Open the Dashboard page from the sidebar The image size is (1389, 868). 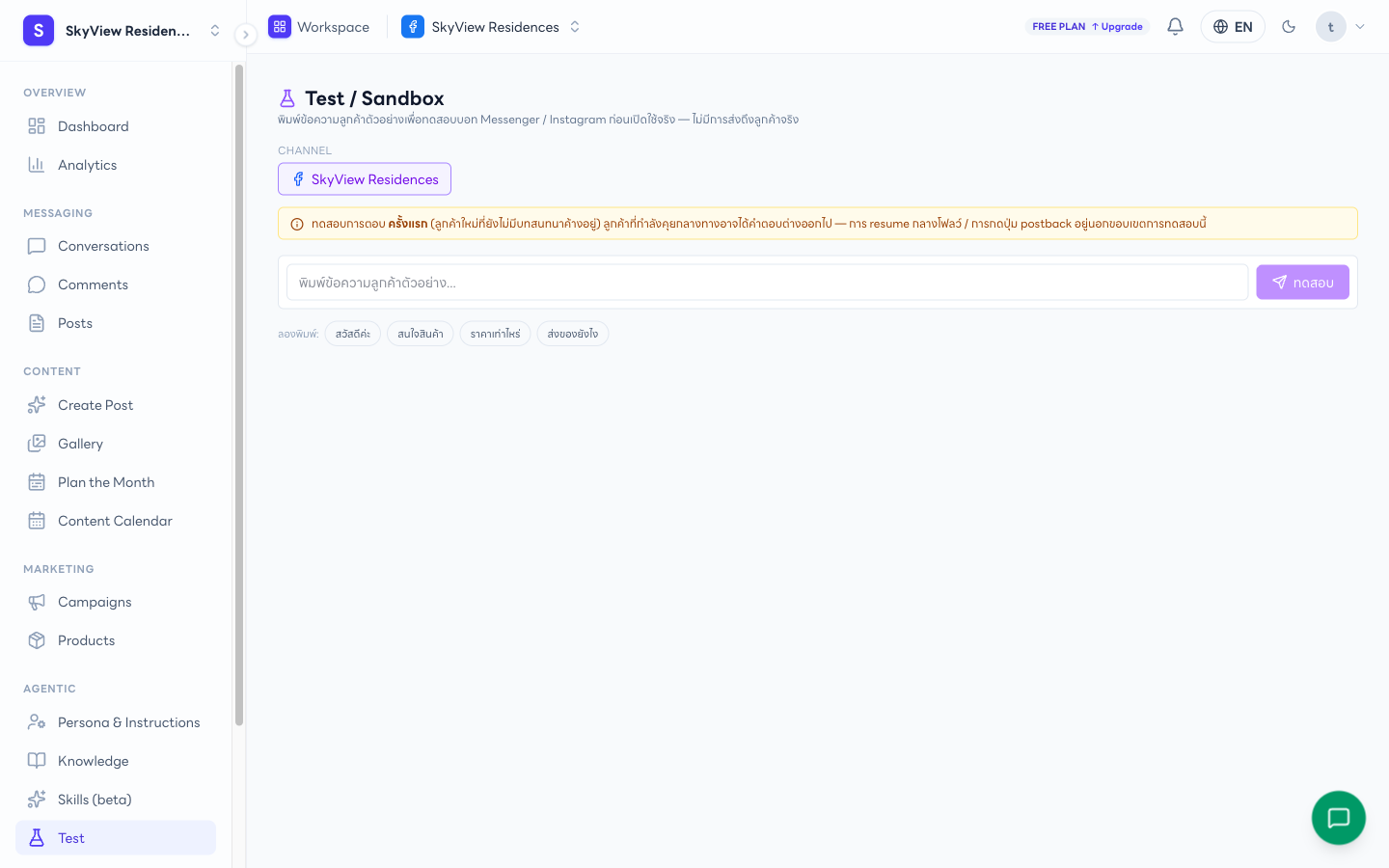(x=116, y=126)
